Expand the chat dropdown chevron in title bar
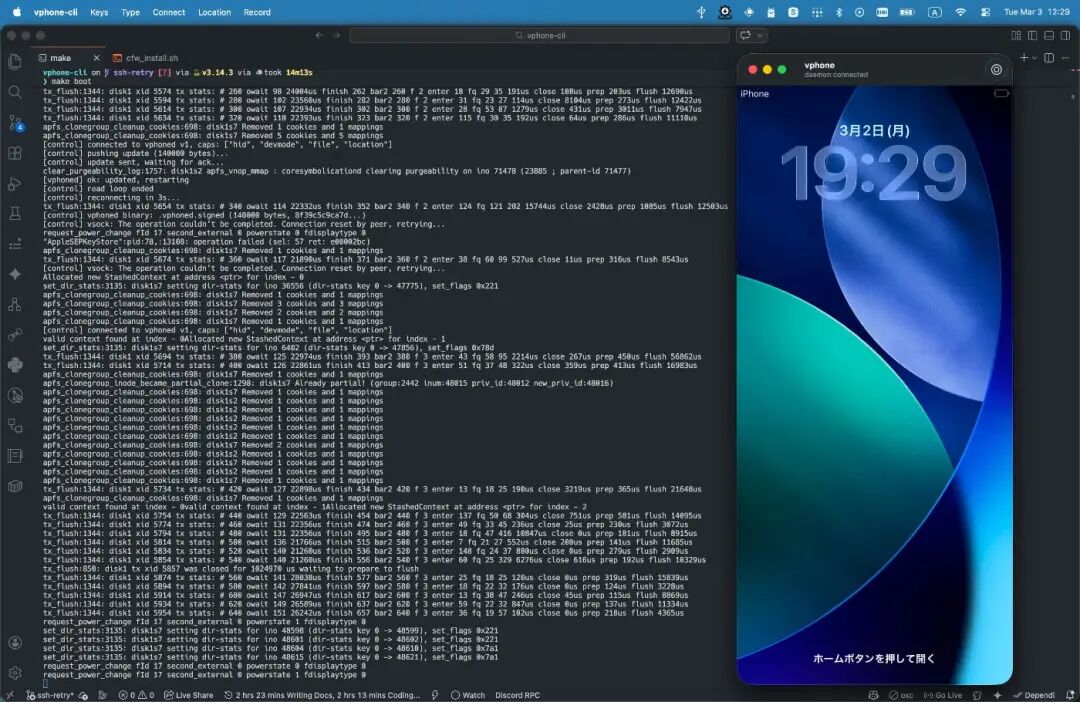Image resolution: width=1080 pixels, height=702 pixels. (x=760, y=35)
